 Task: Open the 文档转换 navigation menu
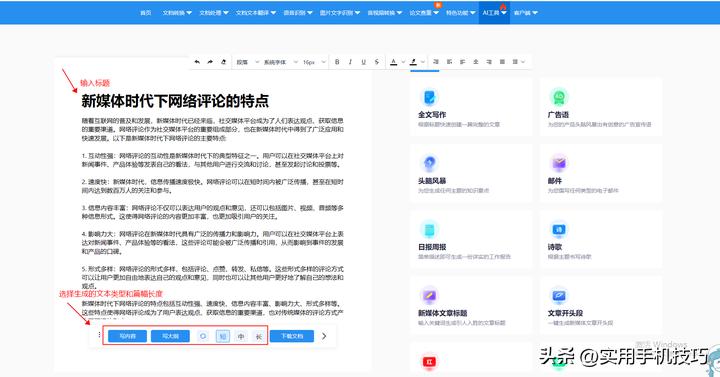[x=177, y=13]
